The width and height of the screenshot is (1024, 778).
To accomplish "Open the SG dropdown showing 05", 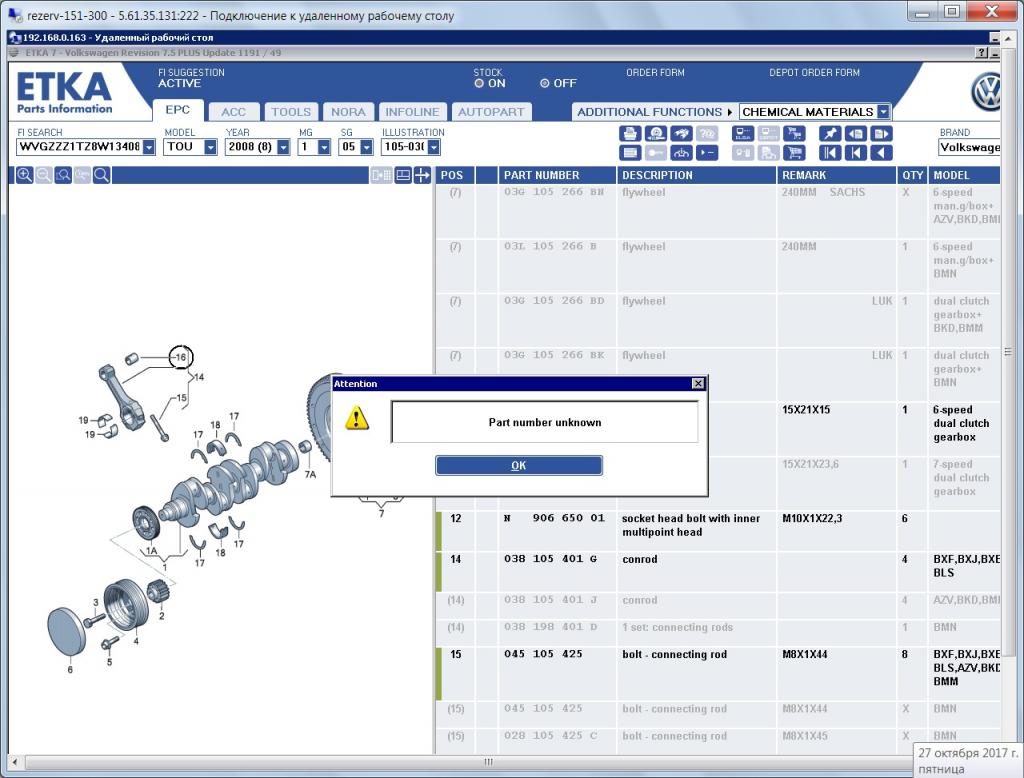I will click(x=366, y=147).
